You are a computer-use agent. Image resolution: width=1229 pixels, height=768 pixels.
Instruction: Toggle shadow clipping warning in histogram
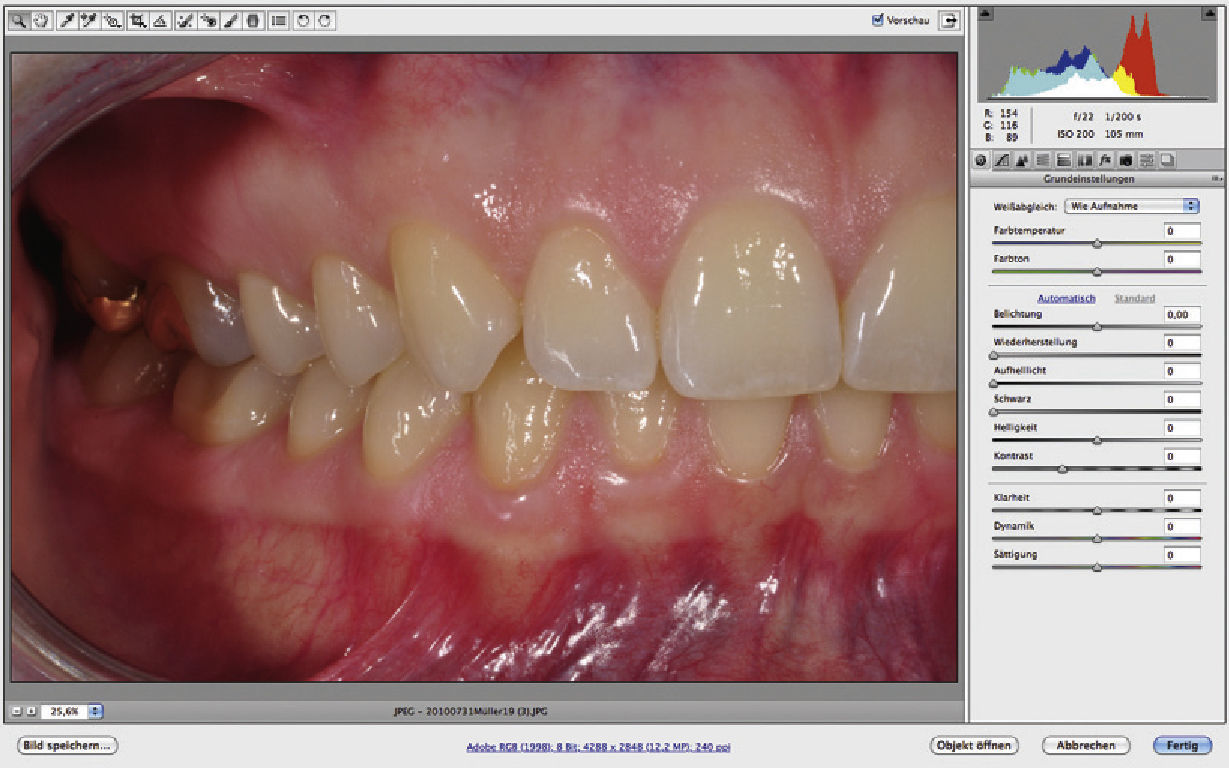[984, 14]
